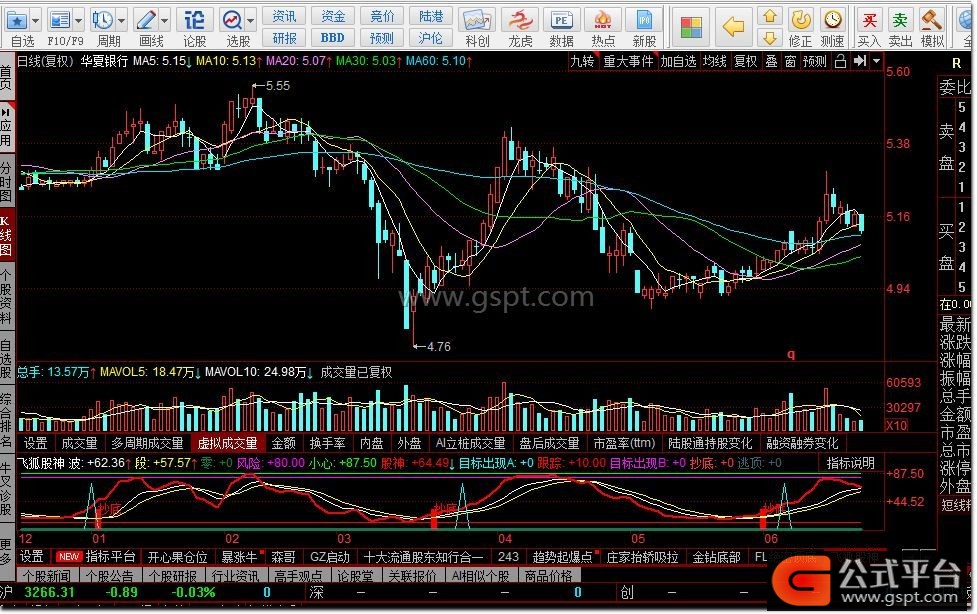Screen dimensions: 977x614
Task: Click the red 买入 buy icon
Action: pos(869,21)
